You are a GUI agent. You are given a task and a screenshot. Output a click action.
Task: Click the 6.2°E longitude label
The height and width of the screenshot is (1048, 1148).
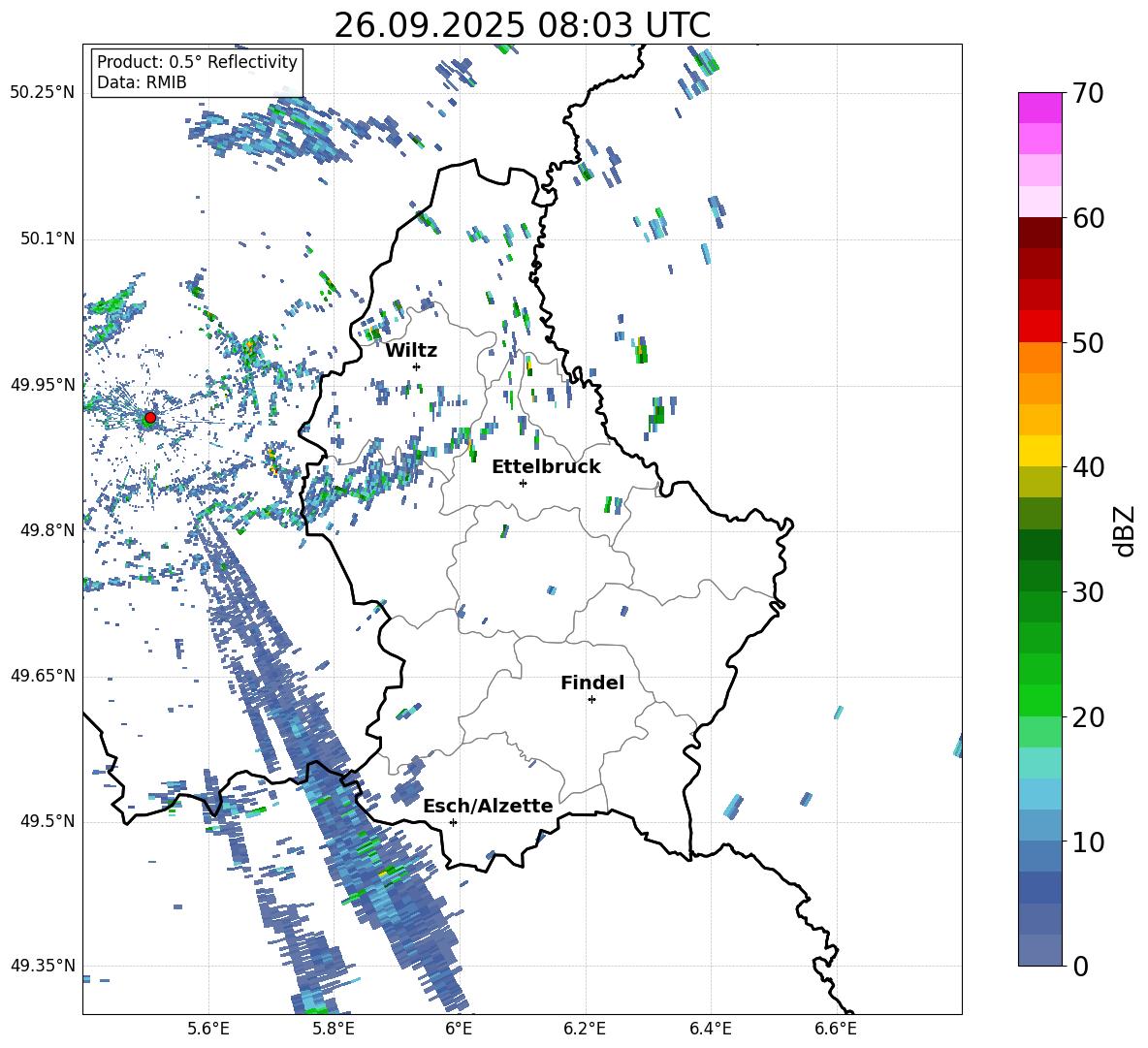pyautogui.click(x=585, y=1029)
